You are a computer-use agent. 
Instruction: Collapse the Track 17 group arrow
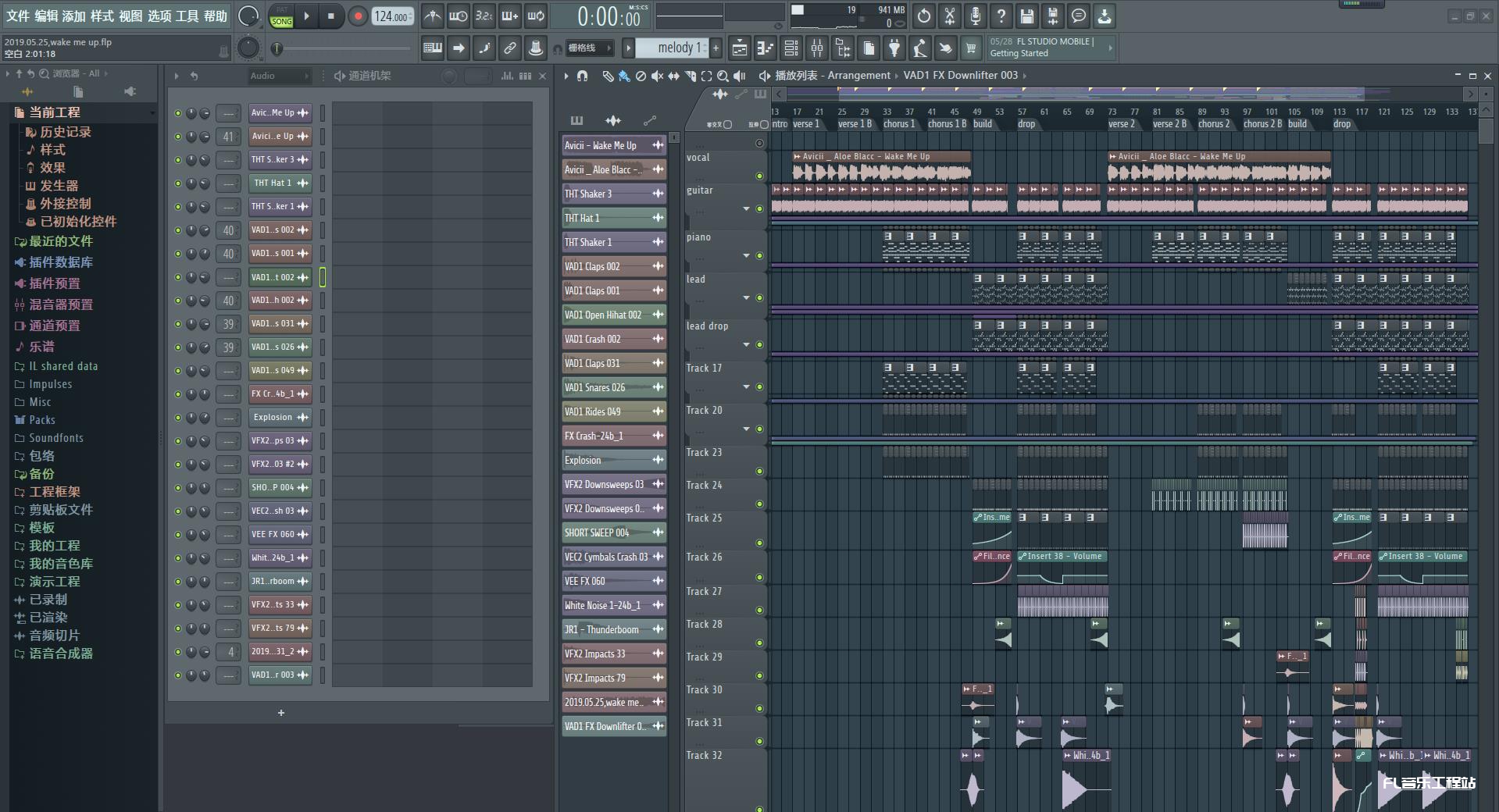coord(746,386)
